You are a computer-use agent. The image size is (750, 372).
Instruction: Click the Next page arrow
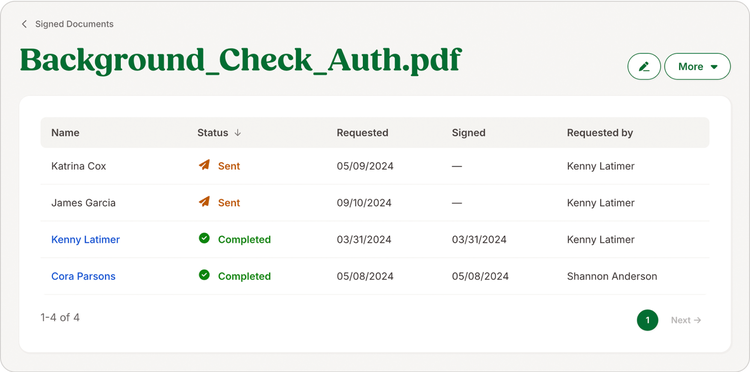(686, 320)
